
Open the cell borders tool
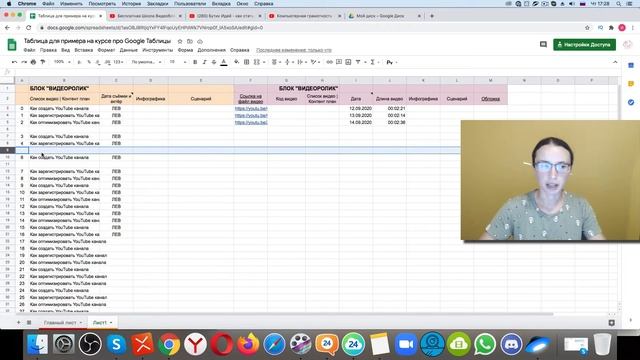pos(247,62)
